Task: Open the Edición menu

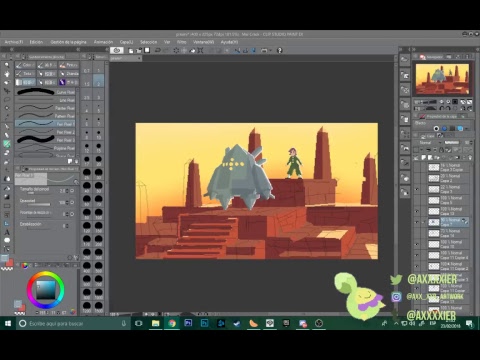Action: [36, 42]
